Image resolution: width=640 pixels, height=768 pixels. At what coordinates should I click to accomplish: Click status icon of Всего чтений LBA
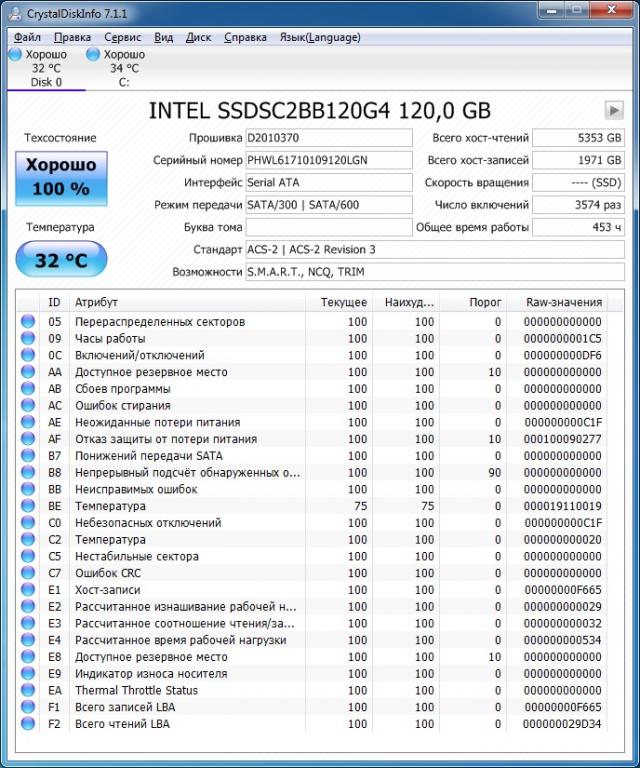point(28,723)
